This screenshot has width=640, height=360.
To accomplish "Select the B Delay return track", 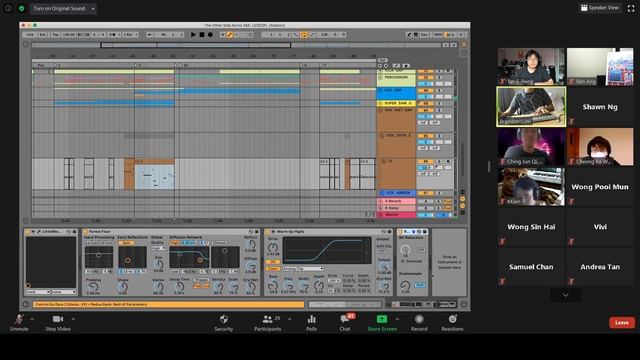I will point(396,208).
